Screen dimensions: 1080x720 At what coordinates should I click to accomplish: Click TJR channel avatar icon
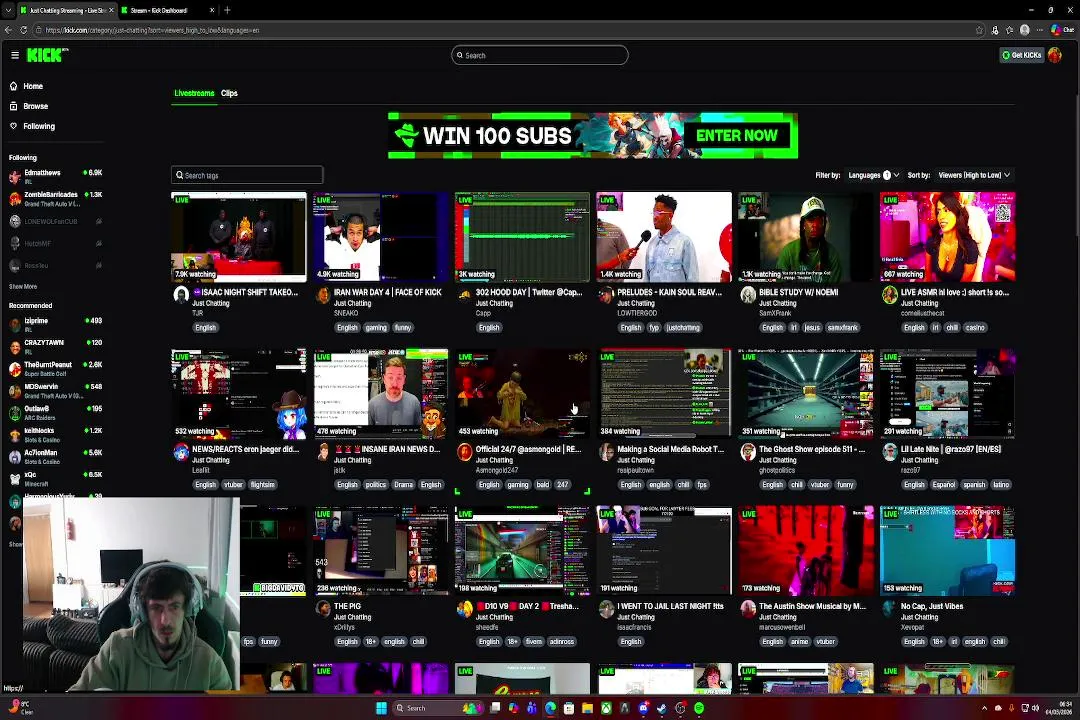pyautogui.click(x=181, y=295)
